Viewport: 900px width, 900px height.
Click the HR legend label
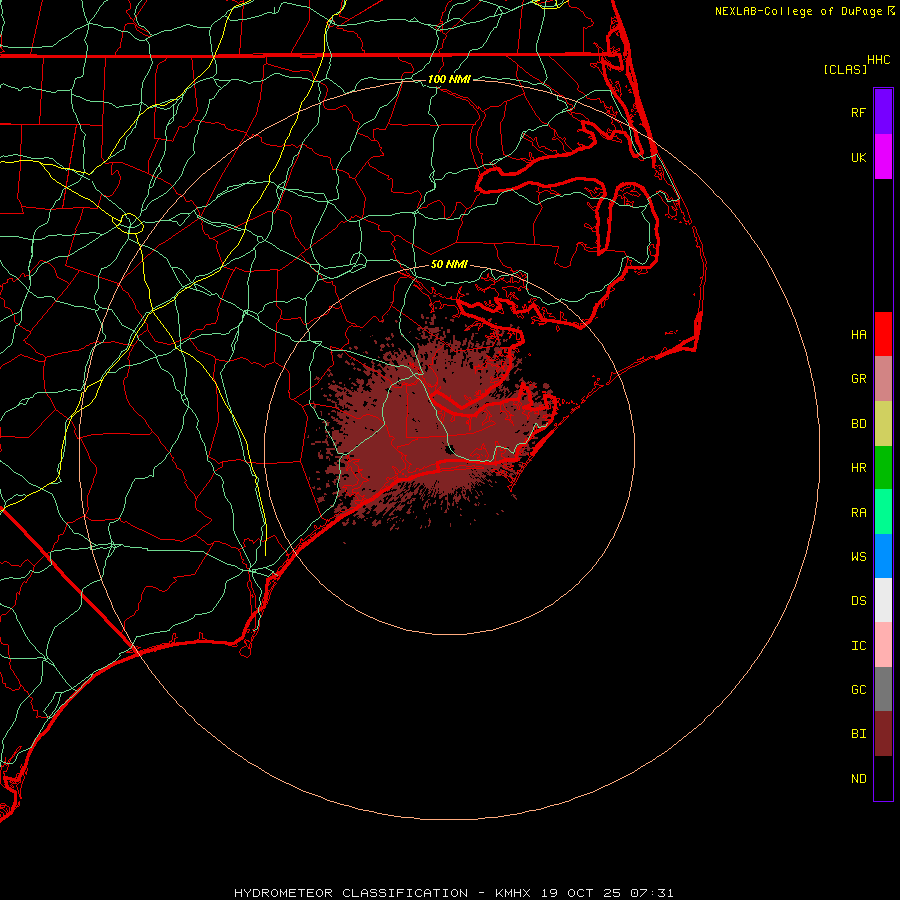858,468
